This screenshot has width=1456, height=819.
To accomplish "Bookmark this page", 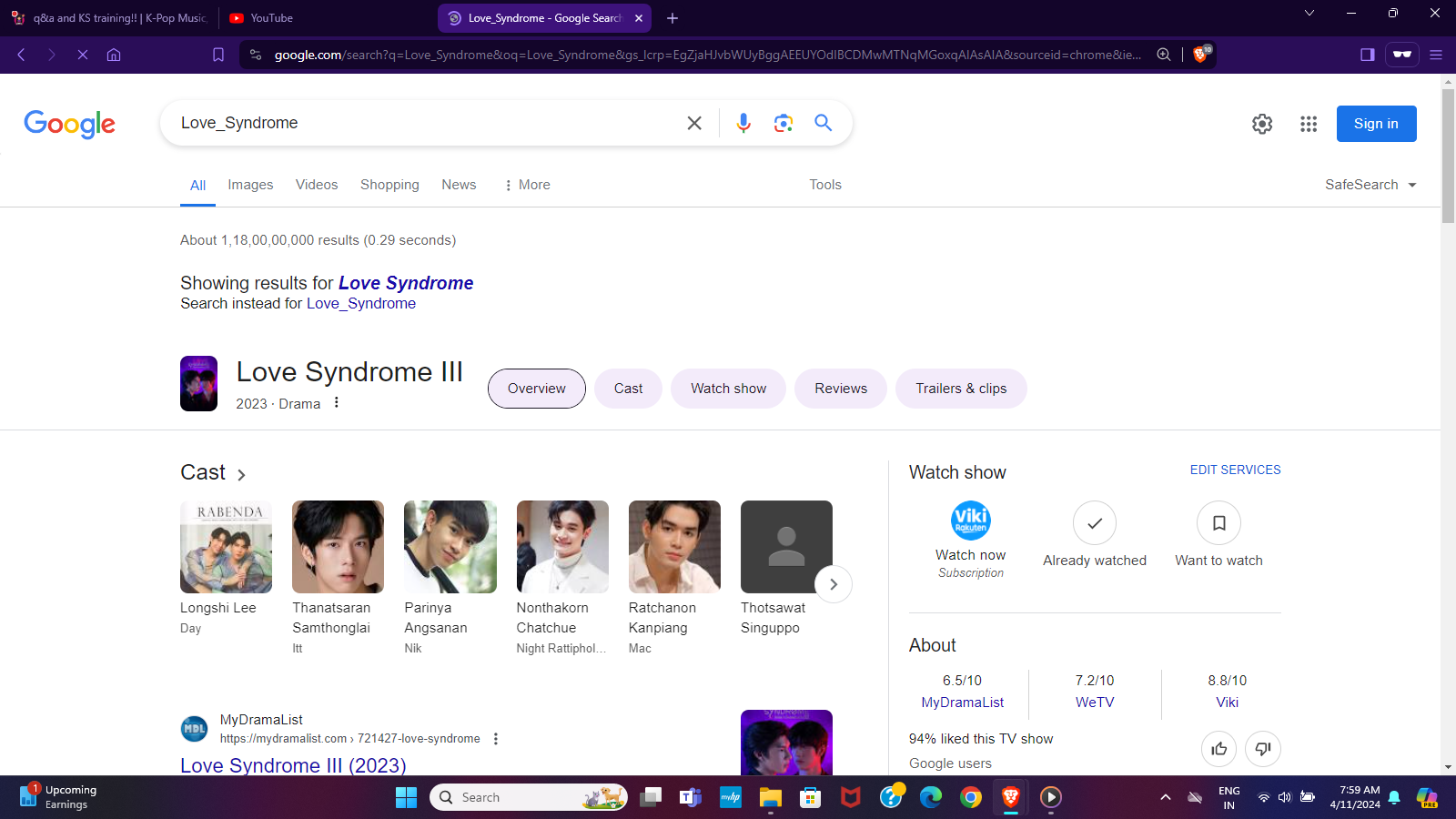I will tap(218, 55).
